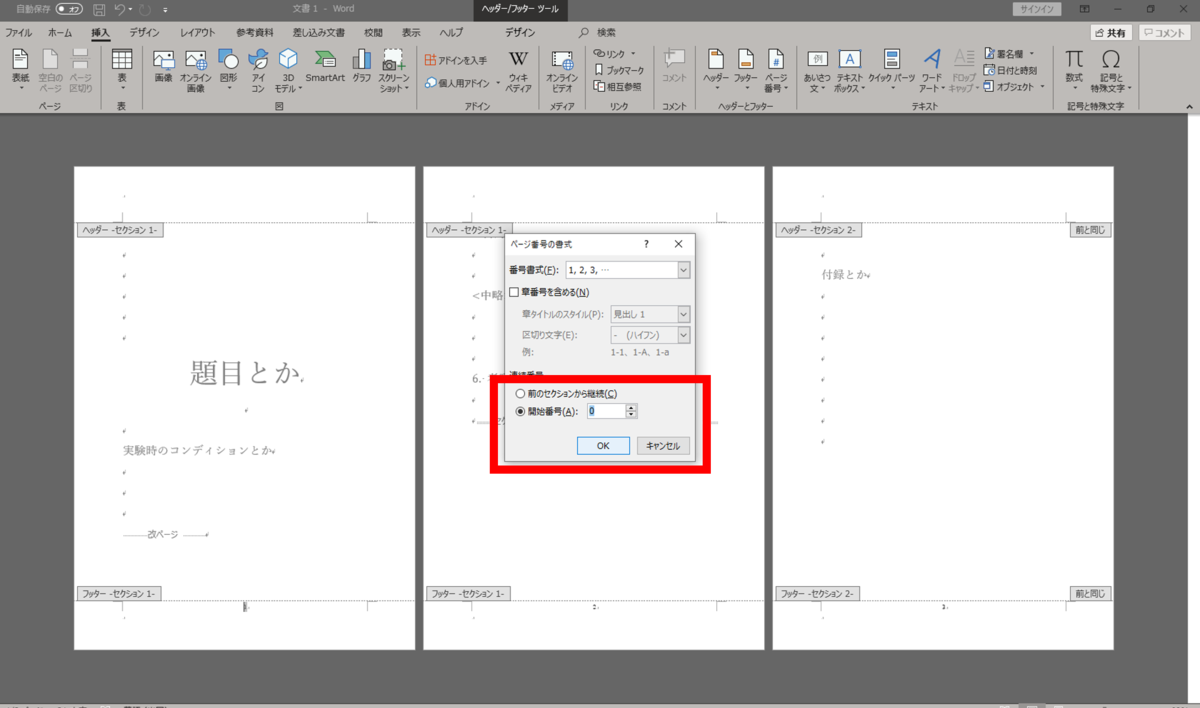Click the 開始番号 spinner up arrow
The image size is (1200, 708).
point(632,407)
